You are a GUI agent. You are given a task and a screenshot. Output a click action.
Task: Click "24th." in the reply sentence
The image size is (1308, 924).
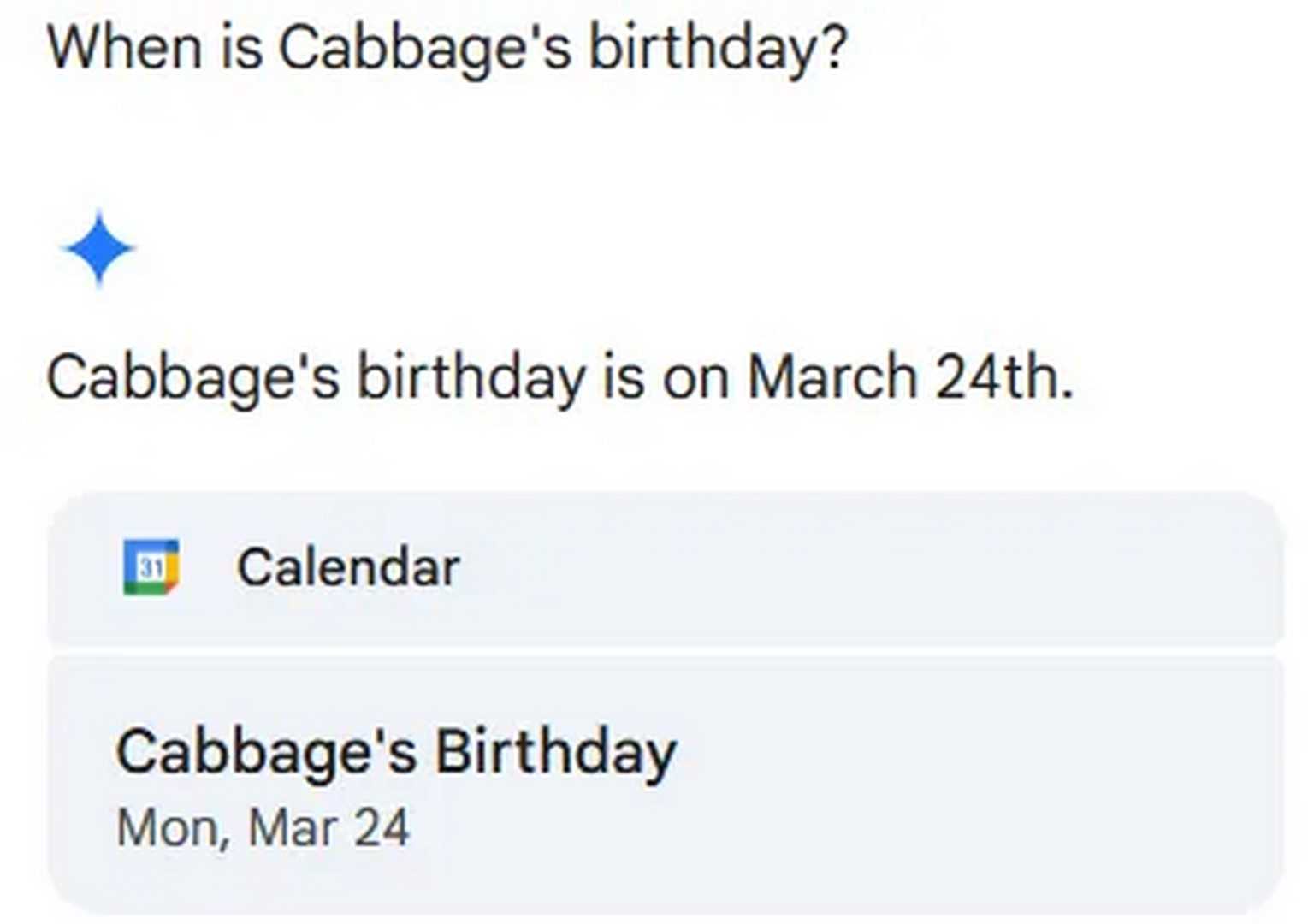pyautogui.click(x=1003, y=376)
